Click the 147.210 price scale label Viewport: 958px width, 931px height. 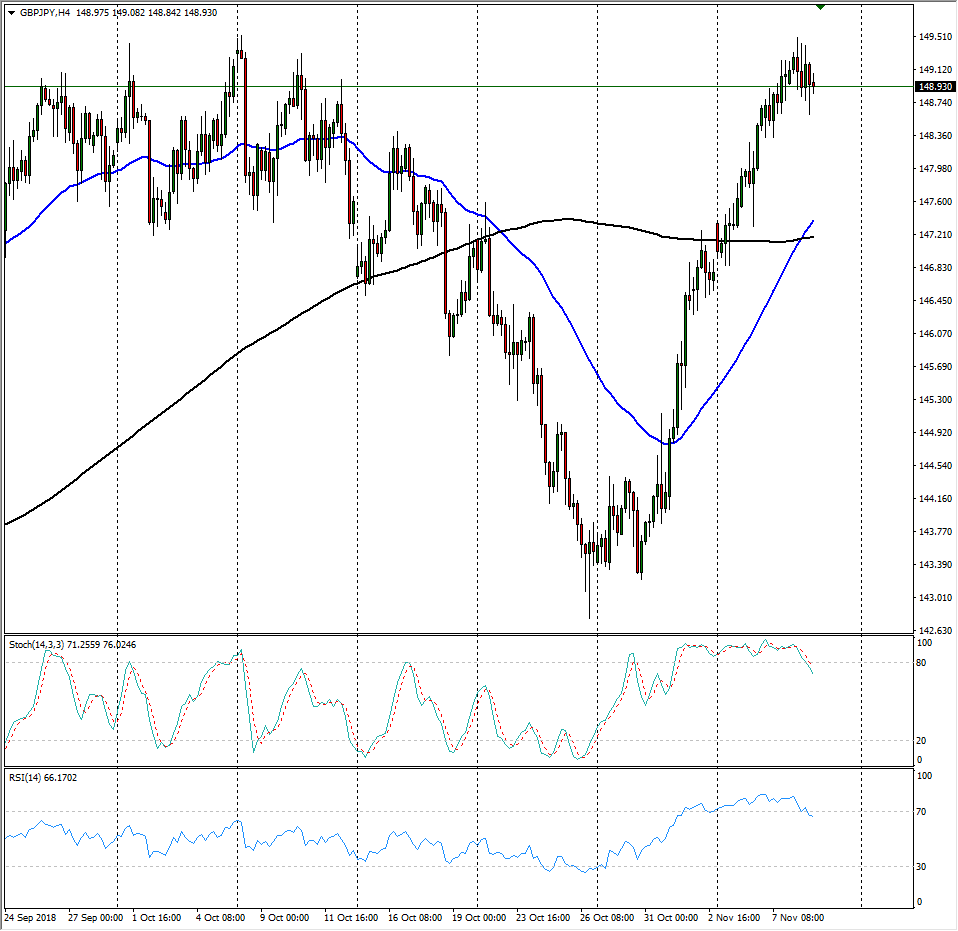click(935, 235)
